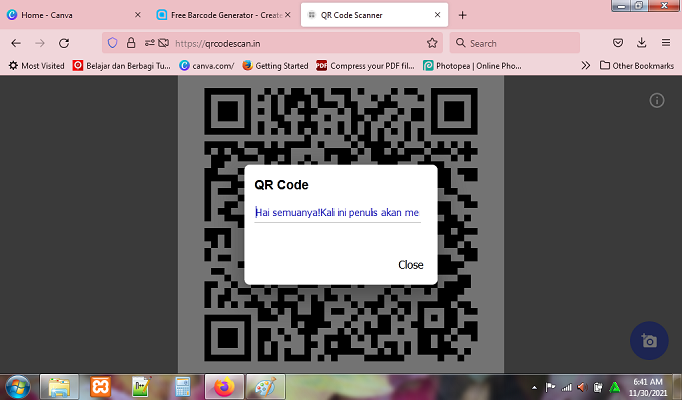Open the Downloads panel

pos(642,43)
